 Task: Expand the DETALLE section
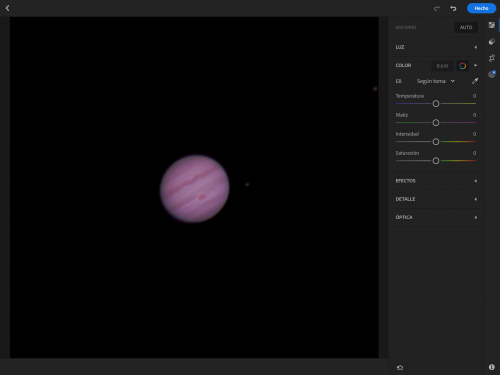pyautogui.click(x=436, y=199)
